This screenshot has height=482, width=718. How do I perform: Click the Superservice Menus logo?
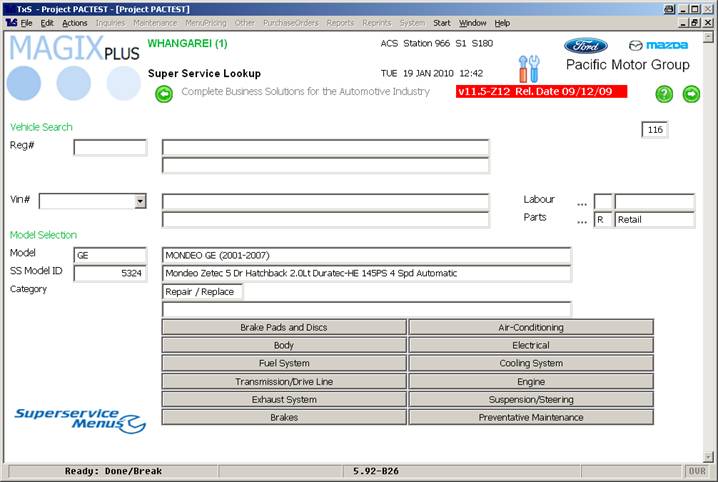pos(80,419)
